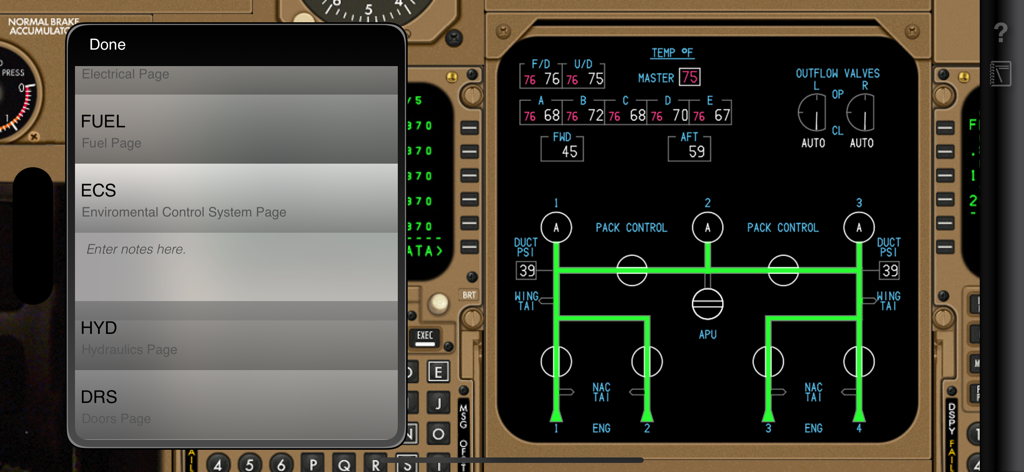This screenshot has width=1024, height=472.
Task: Click zone B temperature reading 72
Action: coord(595,116)
